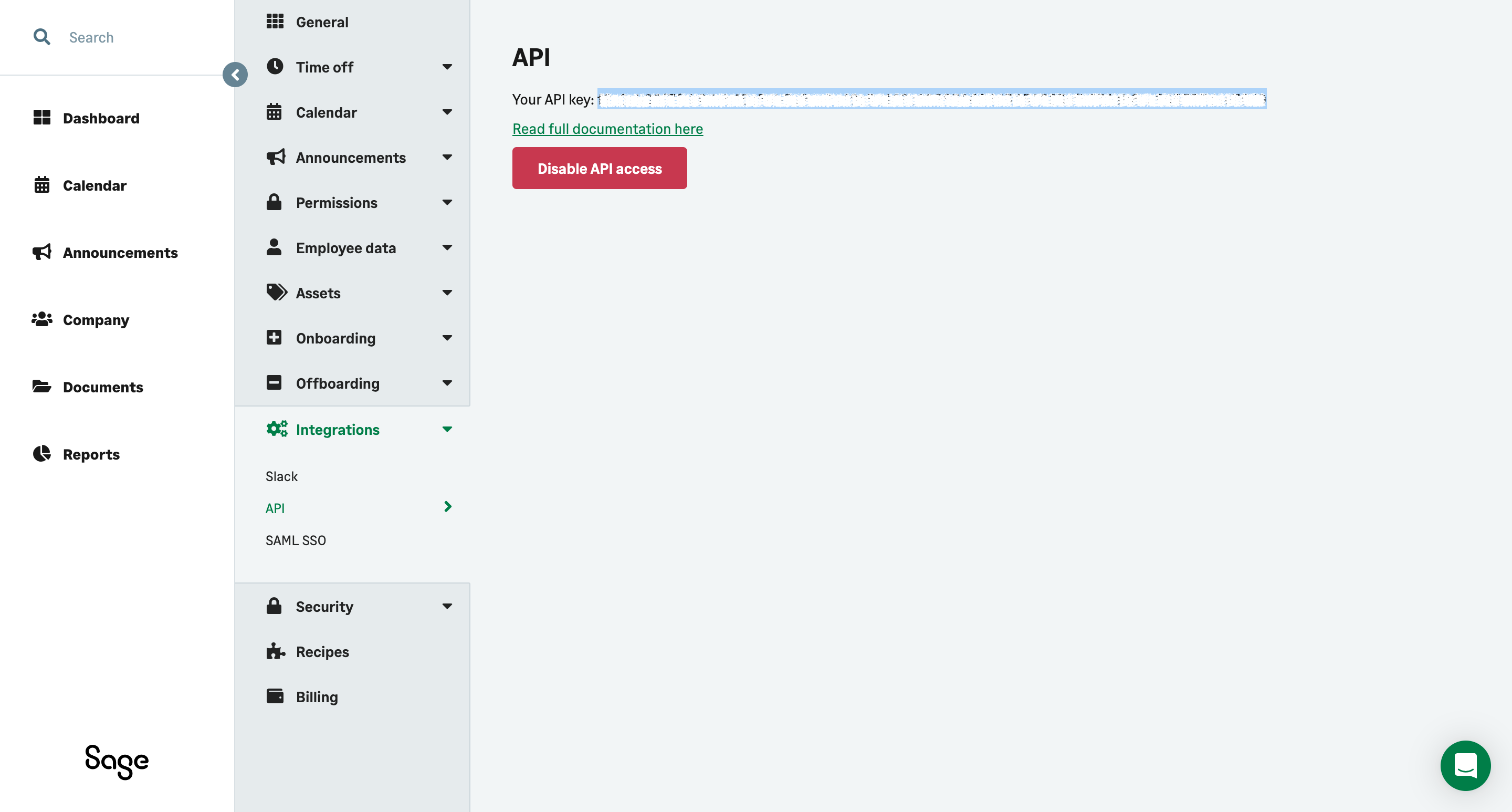
Task: Collapse the Integrations section
Action: pyautogui.click(x=447, y=429)
